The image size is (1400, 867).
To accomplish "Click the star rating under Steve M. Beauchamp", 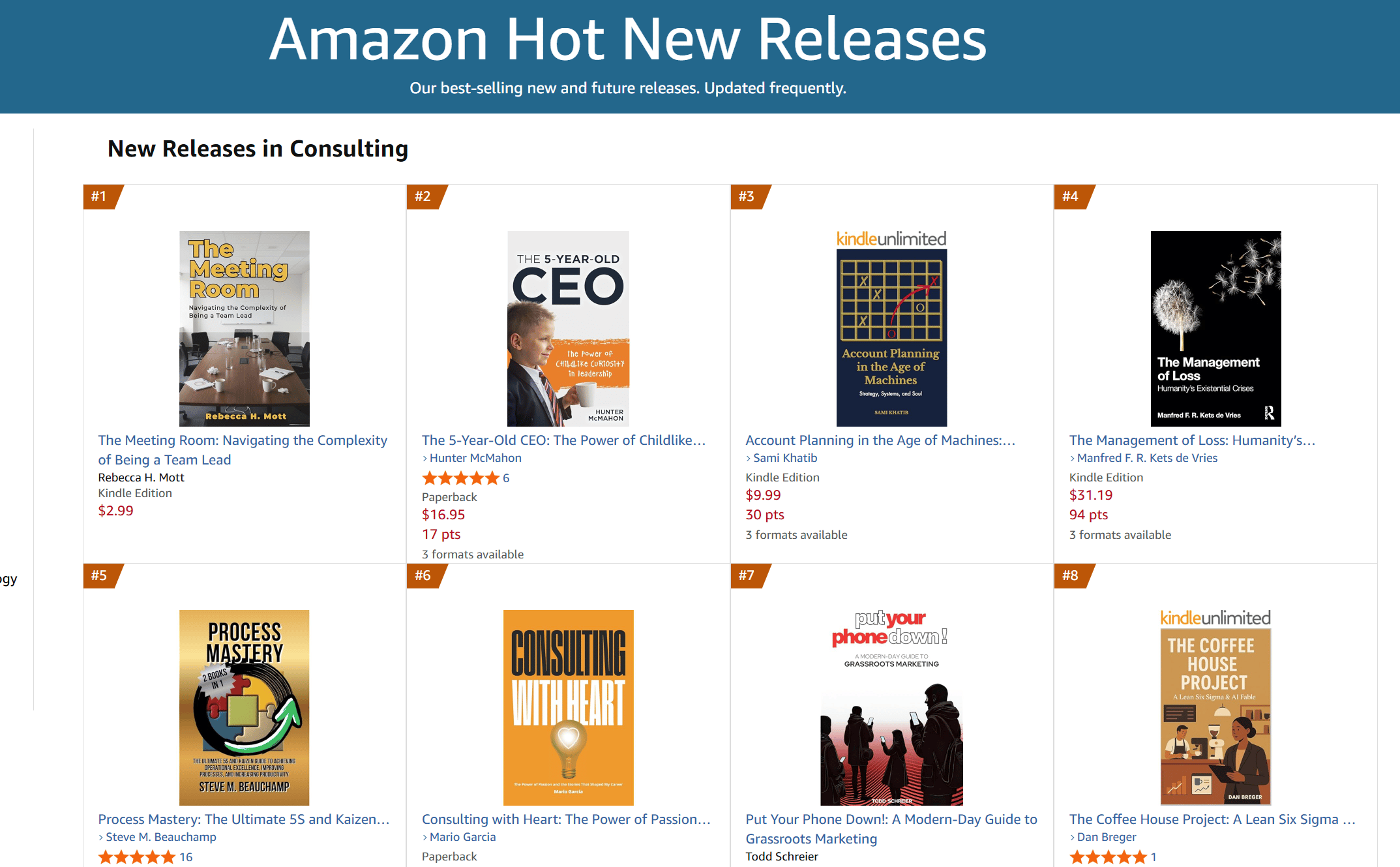I will tap(136, 857).
